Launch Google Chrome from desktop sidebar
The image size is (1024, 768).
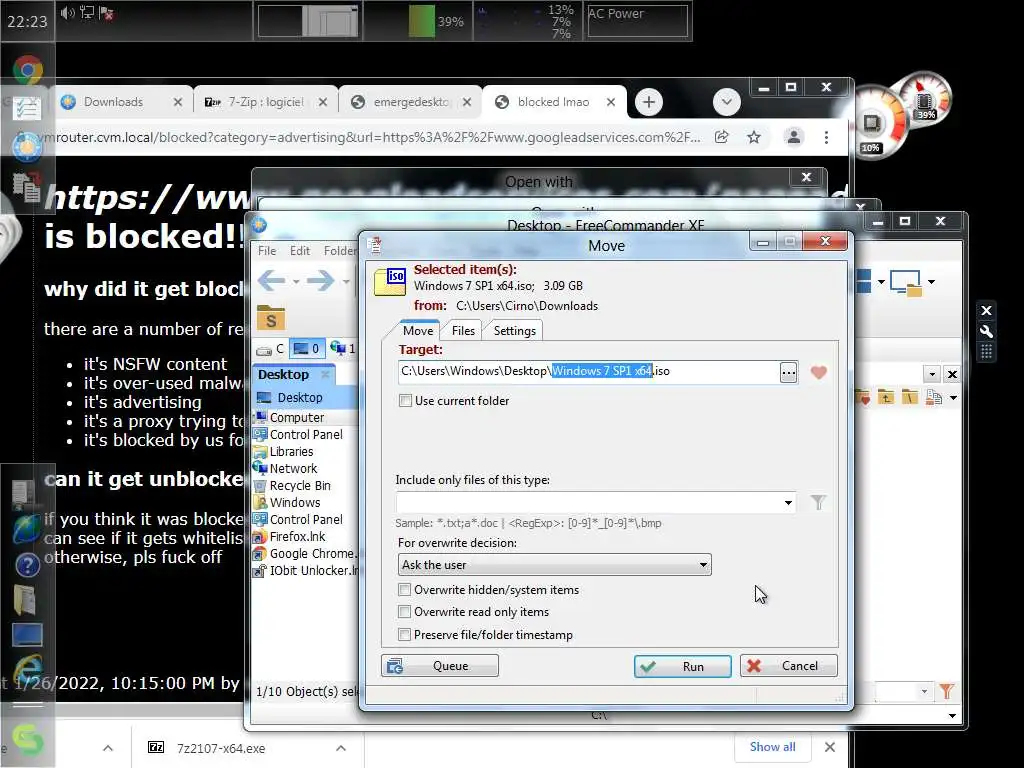pyautogui.click(x=27, y=70)
